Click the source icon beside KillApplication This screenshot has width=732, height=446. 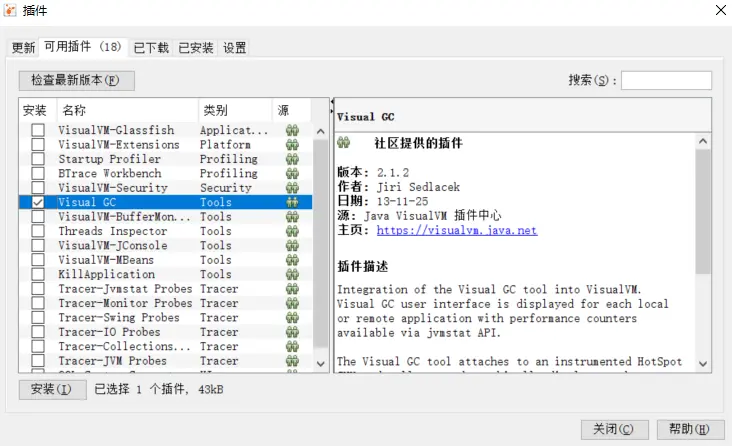[x=292, y=275]
